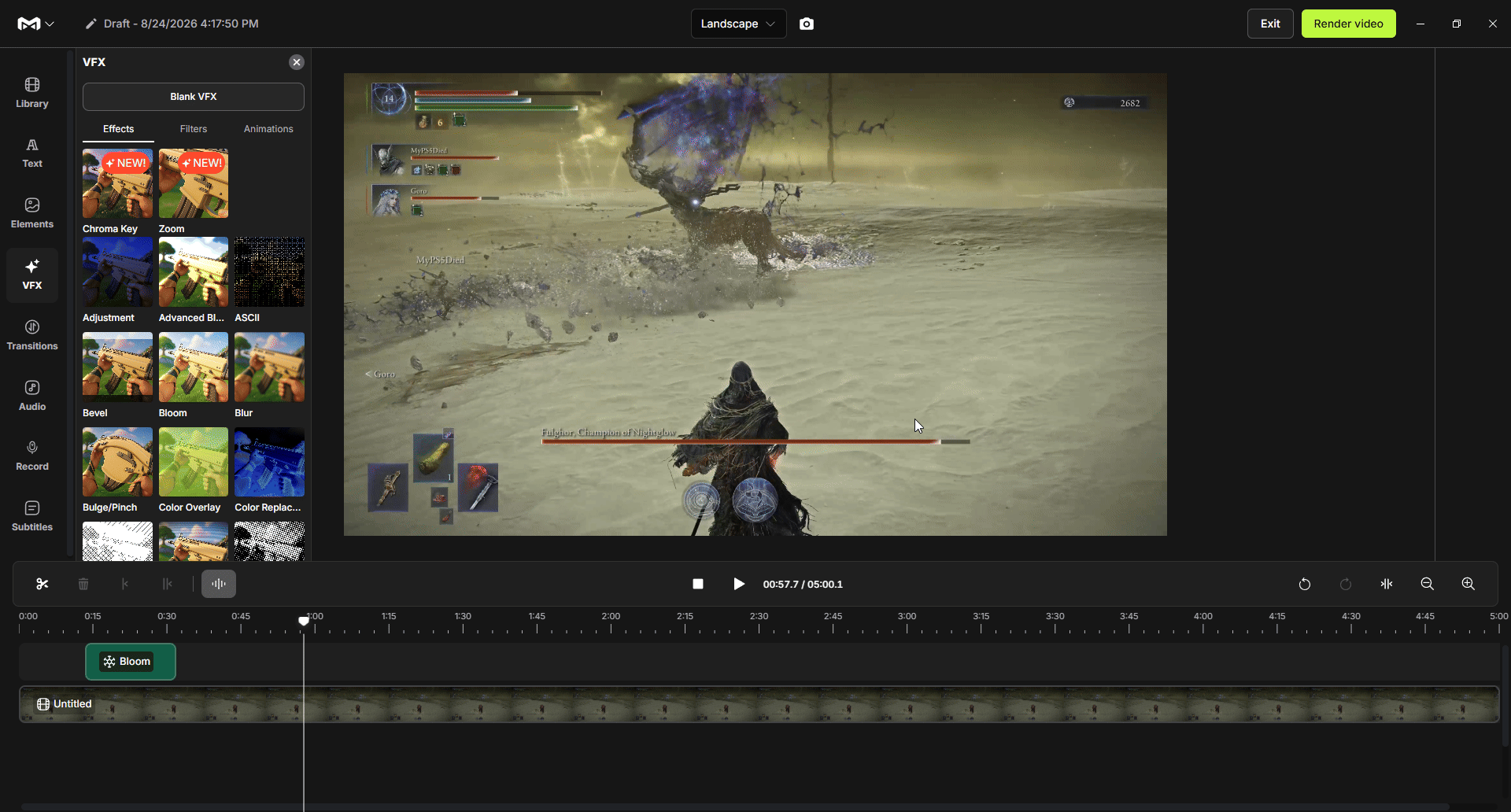Image resolution: width=1511 pixels, height=812 pixels.
Task: Open the Audio sidebar panel
Action: [32, 396]
